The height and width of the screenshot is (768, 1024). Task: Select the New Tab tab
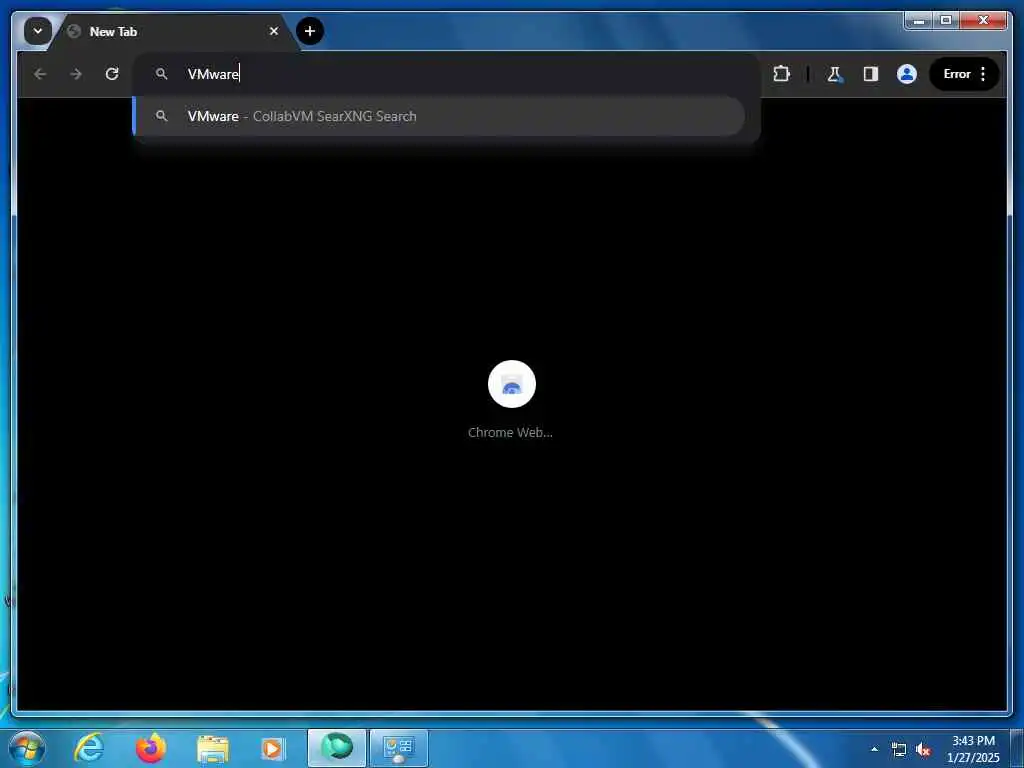coord(173,31)
